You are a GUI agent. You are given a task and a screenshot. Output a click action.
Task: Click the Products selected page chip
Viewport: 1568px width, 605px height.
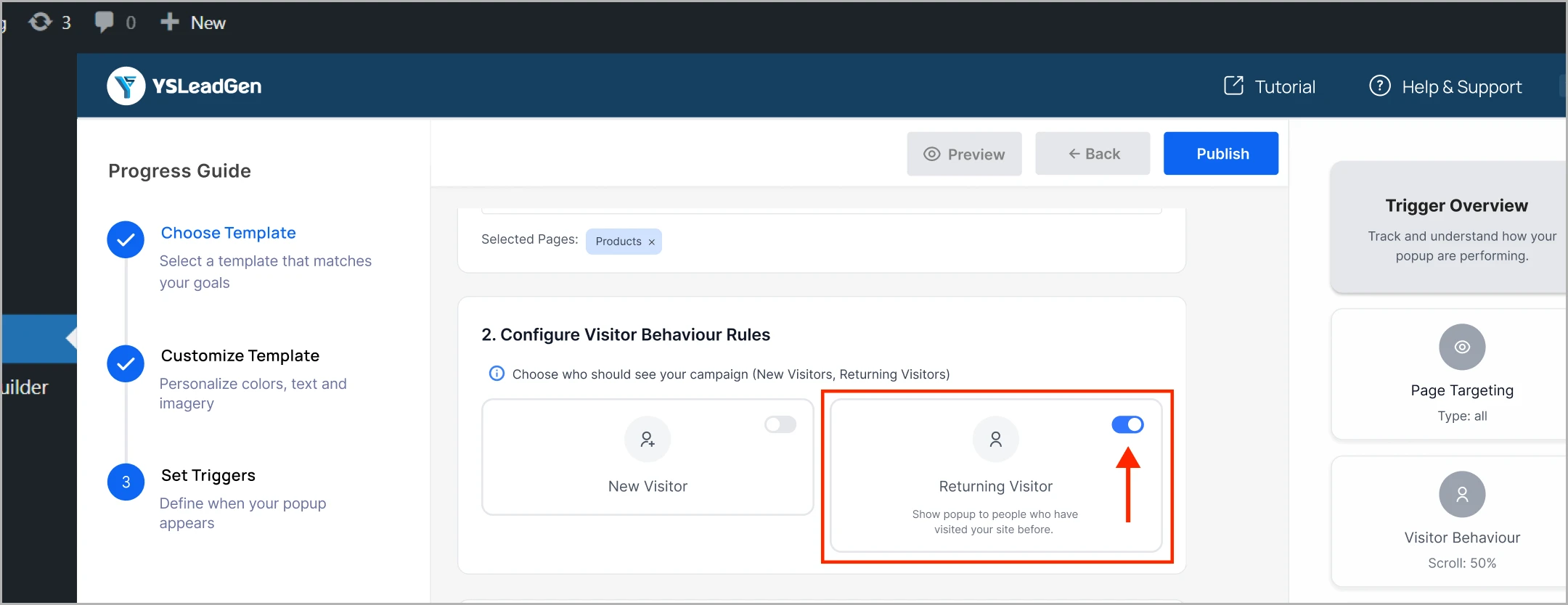tap(624, 242)
